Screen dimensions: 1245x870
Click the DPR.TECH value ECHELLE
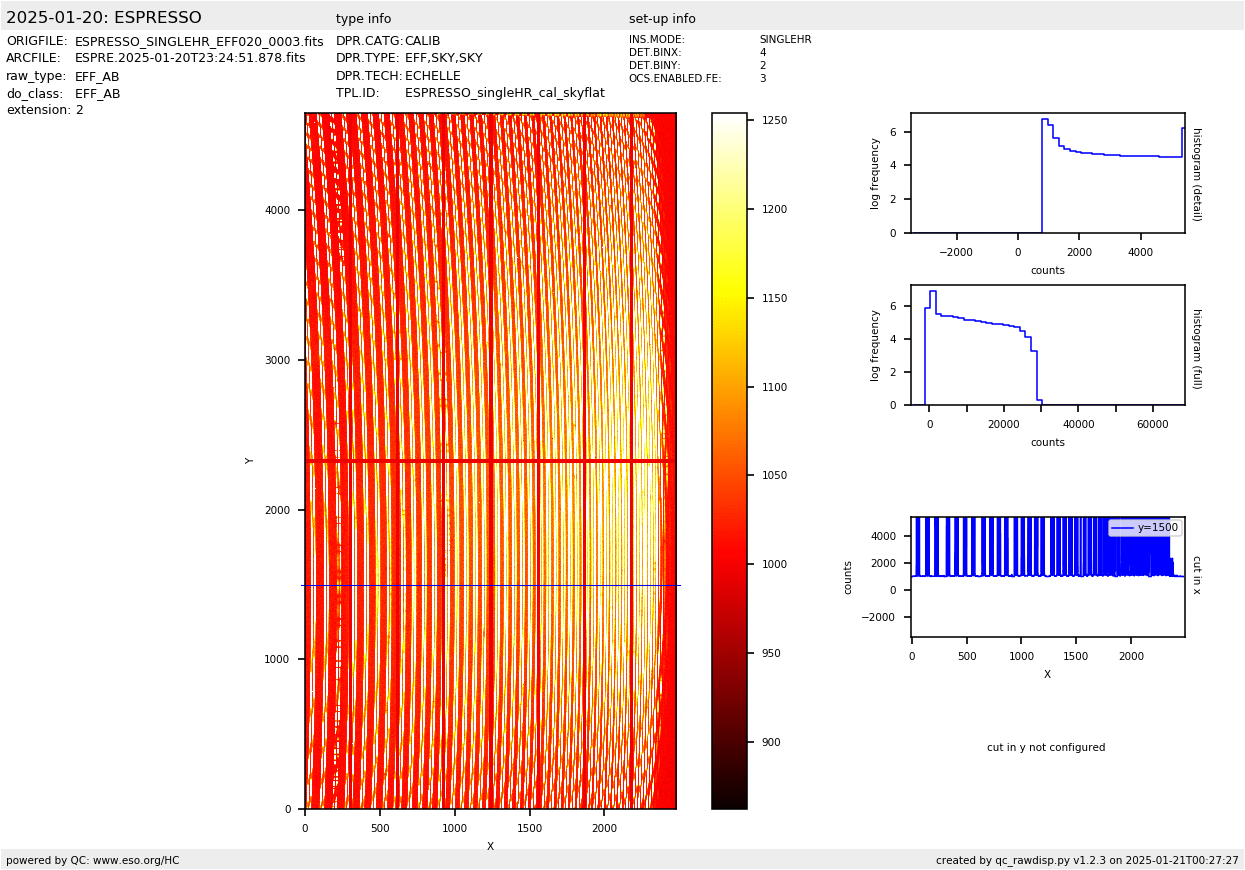[x=432, y=76]
